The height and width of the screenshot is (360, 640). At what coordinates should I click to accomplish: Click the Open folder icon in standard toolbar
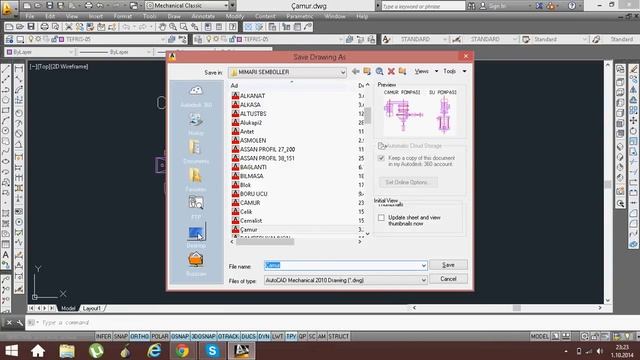click(20, 27)
